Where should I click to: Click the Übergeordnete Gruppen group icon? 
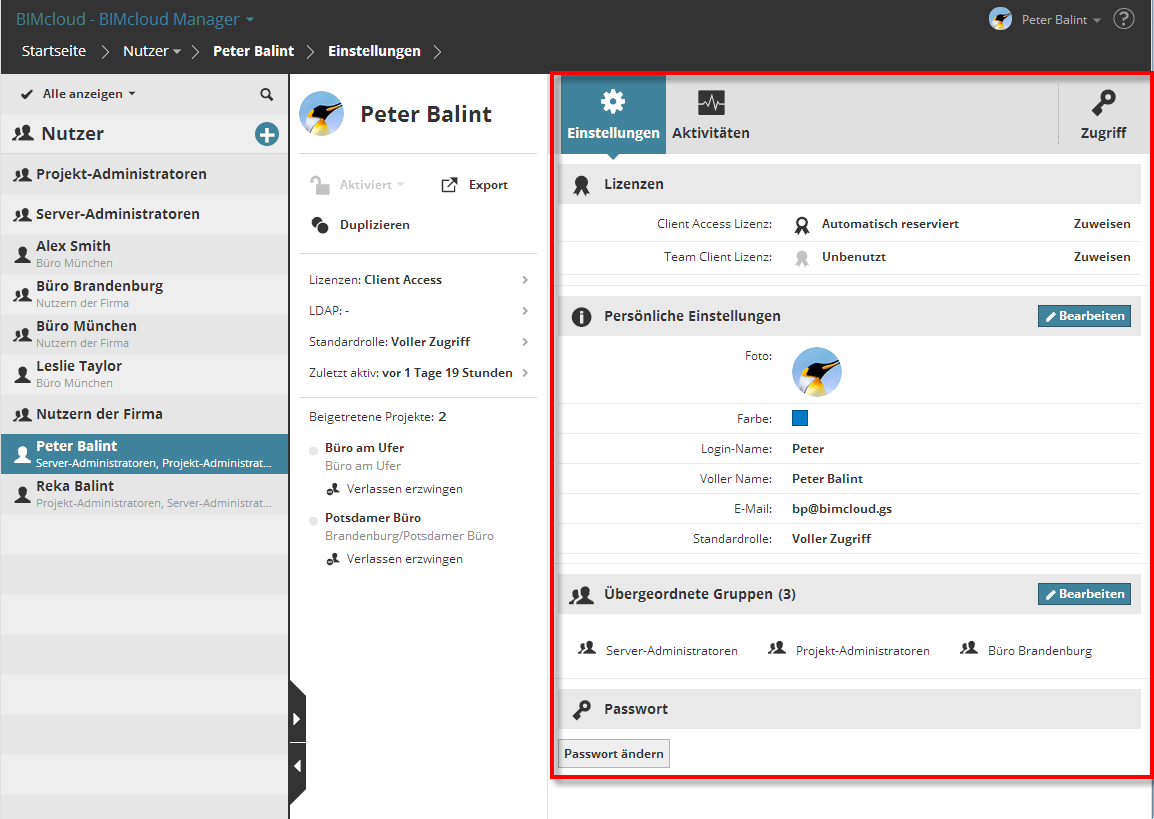click(581, 595)
